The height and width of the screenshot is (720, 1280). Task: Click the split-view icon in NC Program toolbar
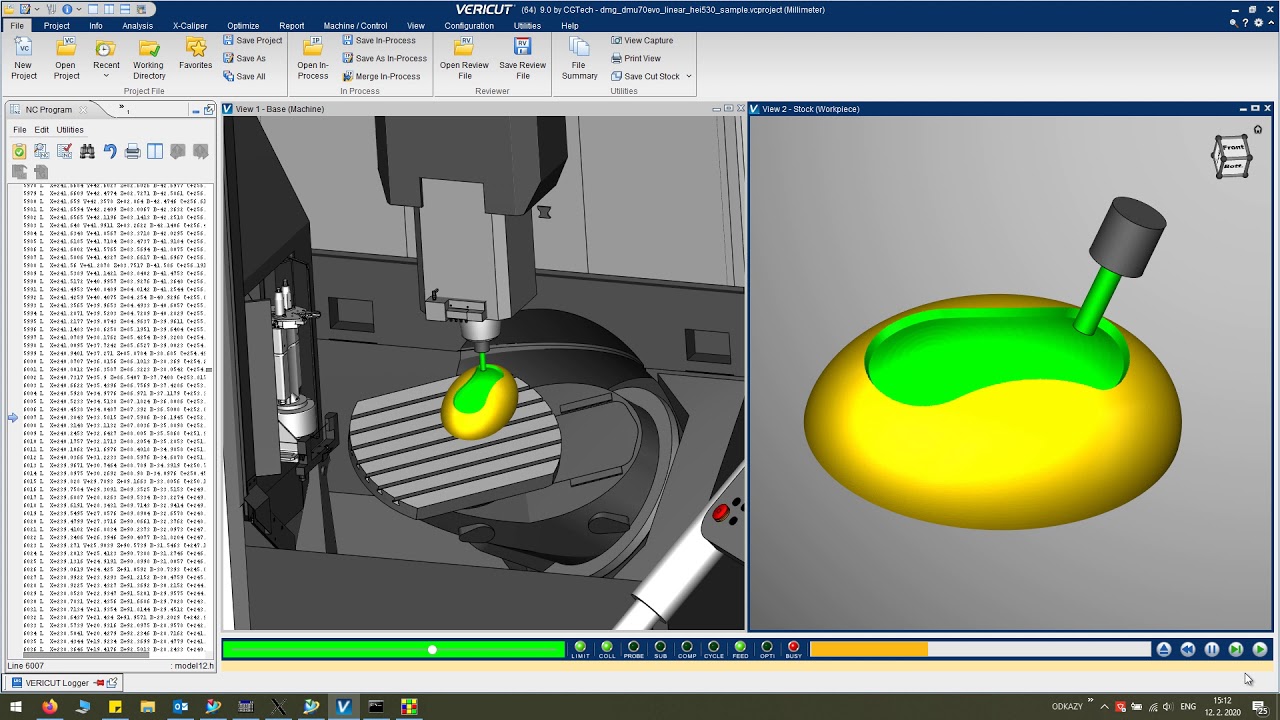tap(155, 151)
